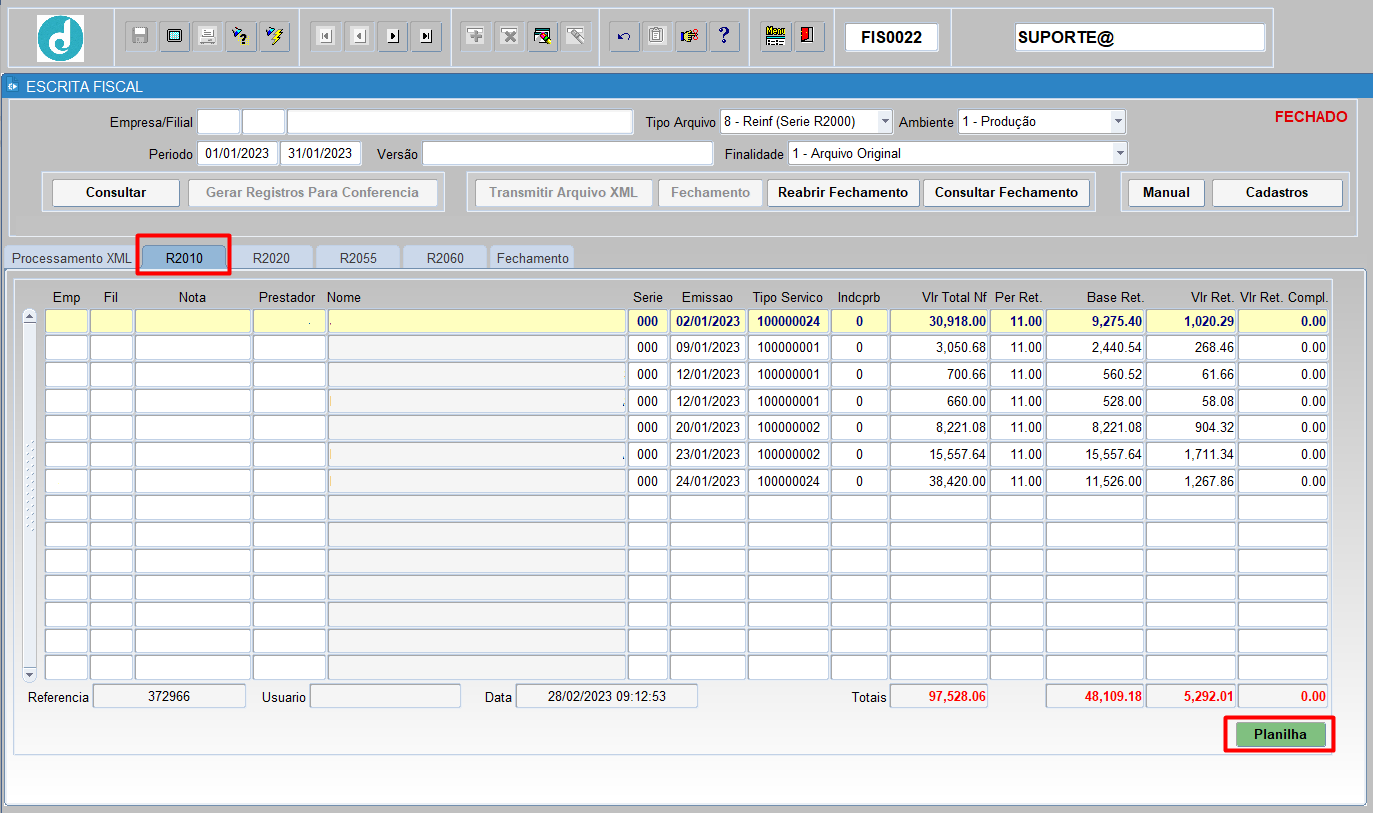This screenshot has height=813, width=1373.
Task: Click the Execute Query lightning icon
Action: coord(273,37)
